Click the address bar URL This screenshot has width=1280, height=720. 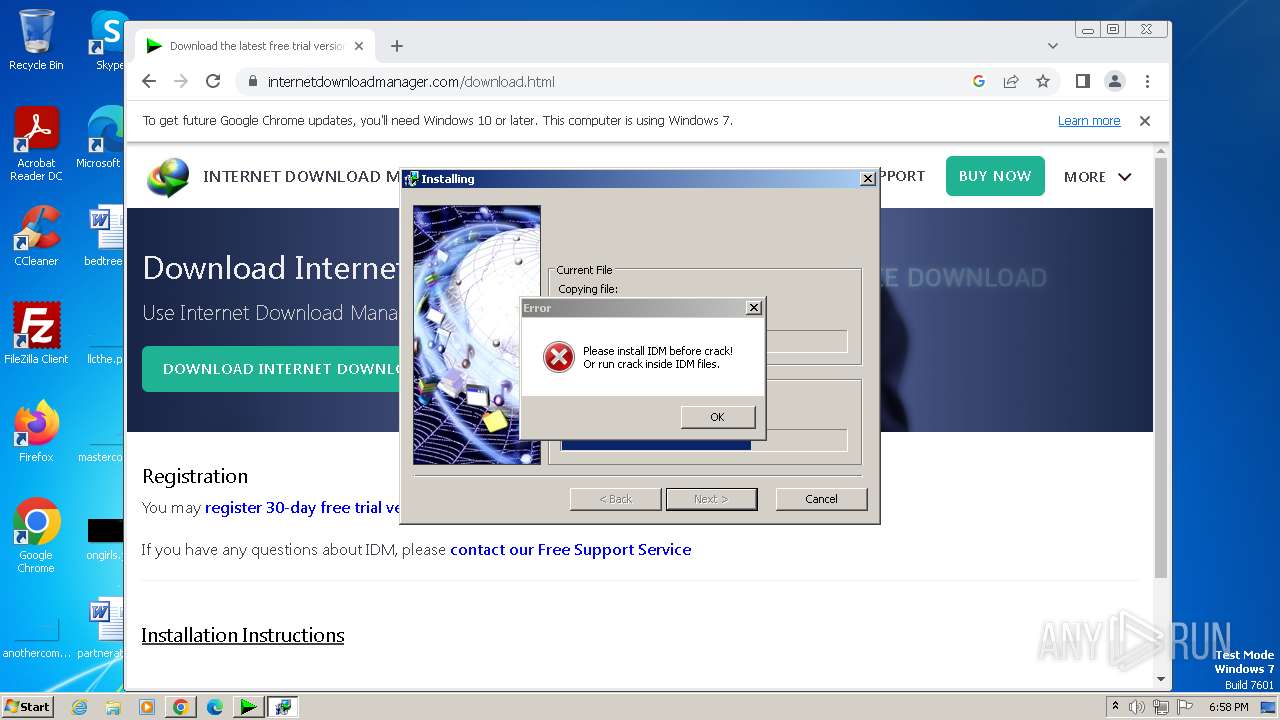[411, 82]
